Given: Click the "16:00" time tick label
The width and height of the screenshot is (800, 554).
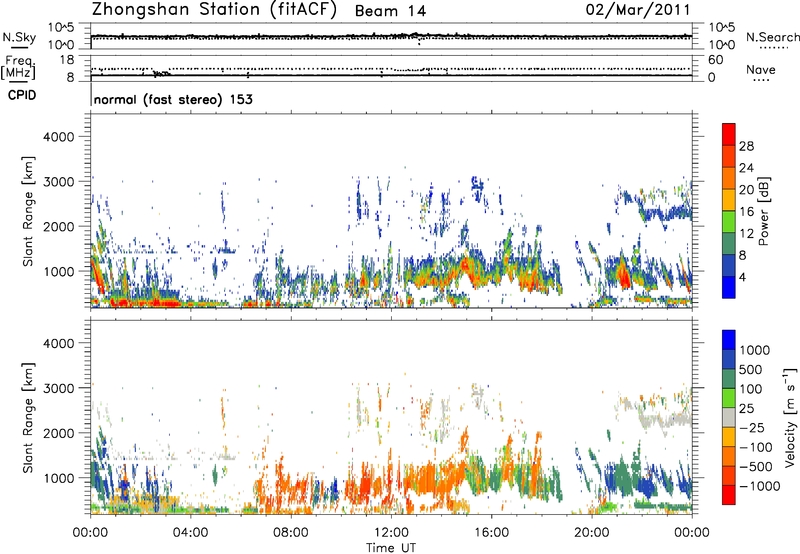Looking at the screenshot, I should 491,533.
